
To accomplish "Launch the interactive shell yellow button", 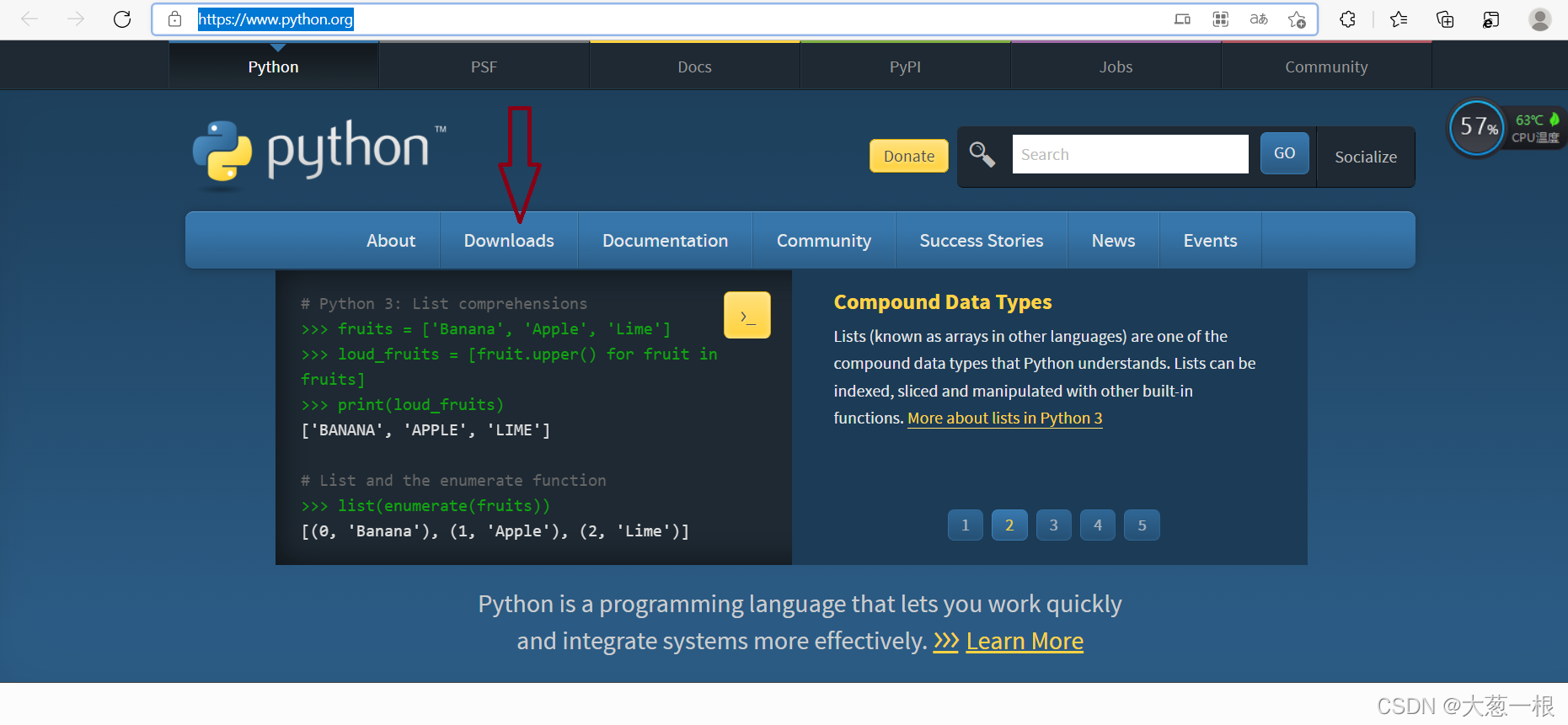I will click(747, 315).
